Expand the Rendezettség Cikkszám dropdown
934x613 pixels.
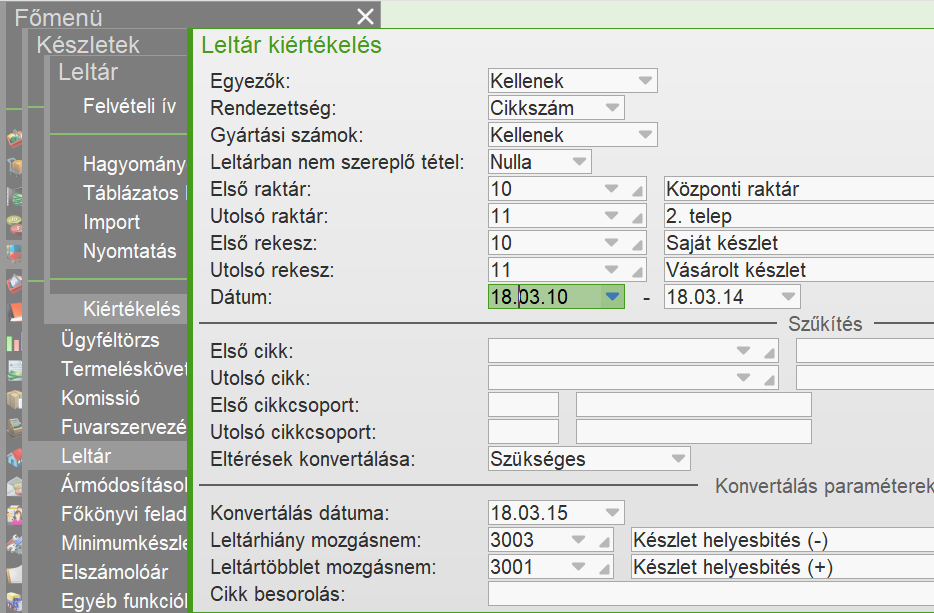612,108
